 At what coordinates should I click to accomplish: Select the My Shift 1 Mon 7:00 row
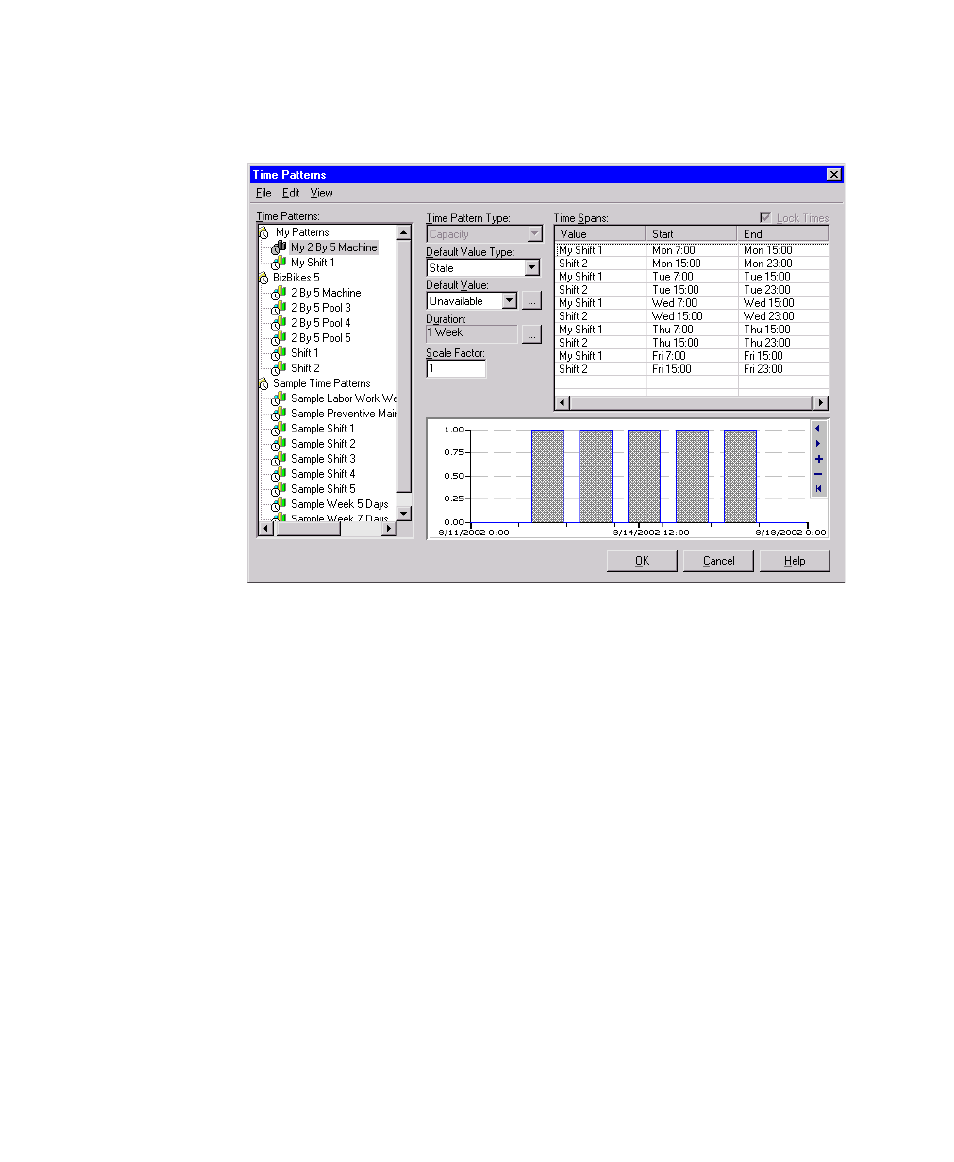pos(692,250)
